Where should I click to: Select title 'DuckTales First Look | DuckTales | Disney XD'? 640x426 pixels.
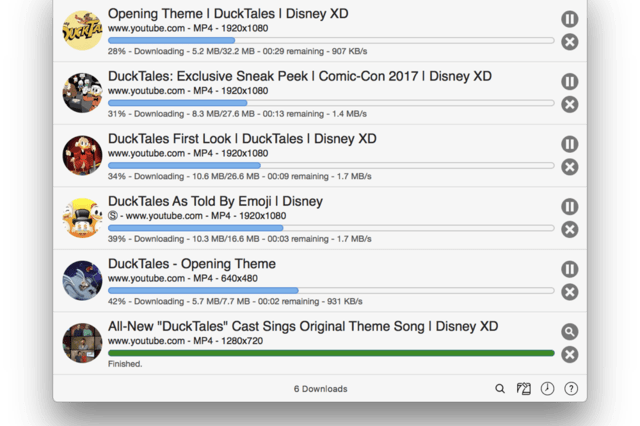pyautogui.click(x=242, y=139)
